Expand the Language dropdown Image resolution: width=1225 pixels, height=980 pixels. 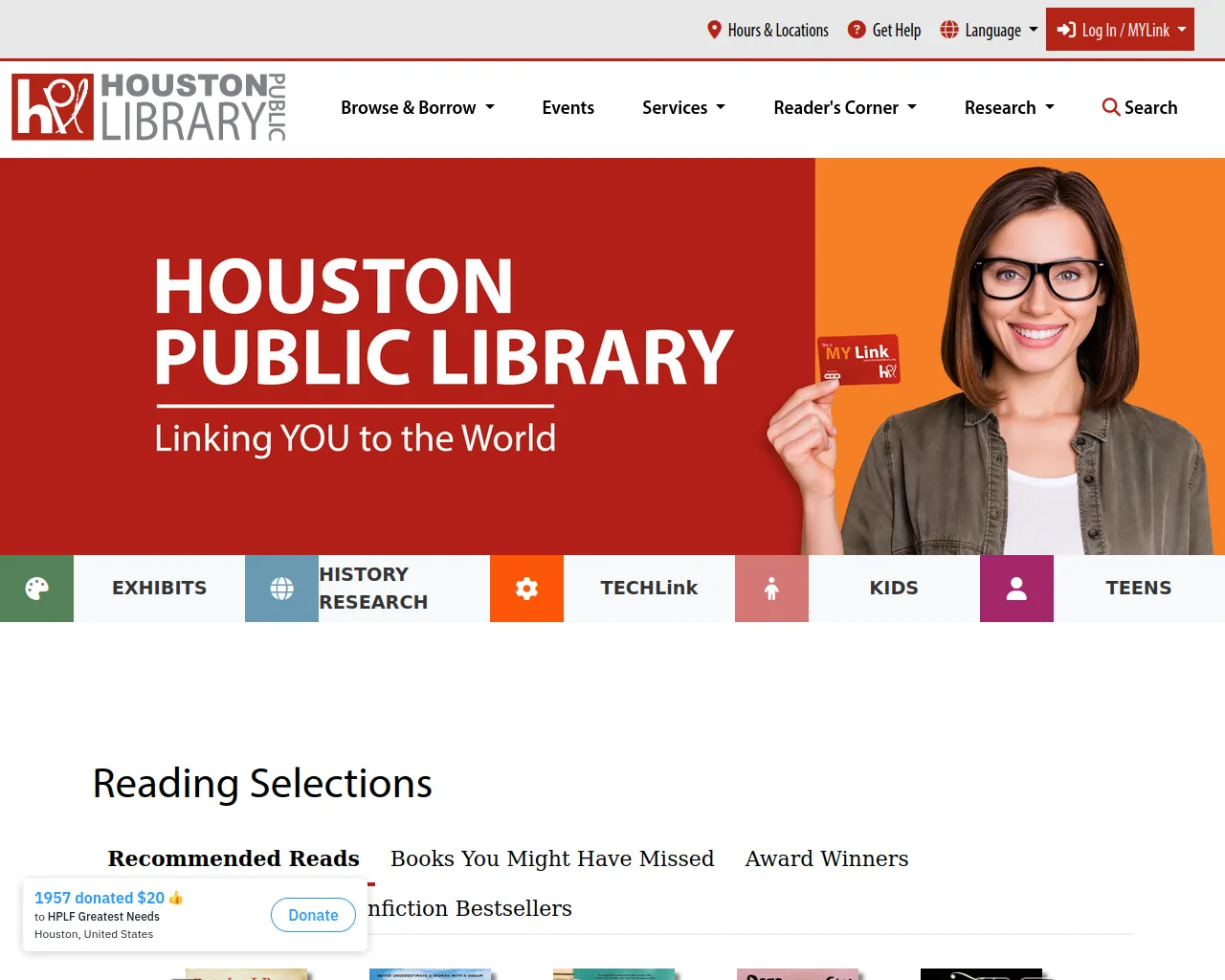[x=990, y=30]
